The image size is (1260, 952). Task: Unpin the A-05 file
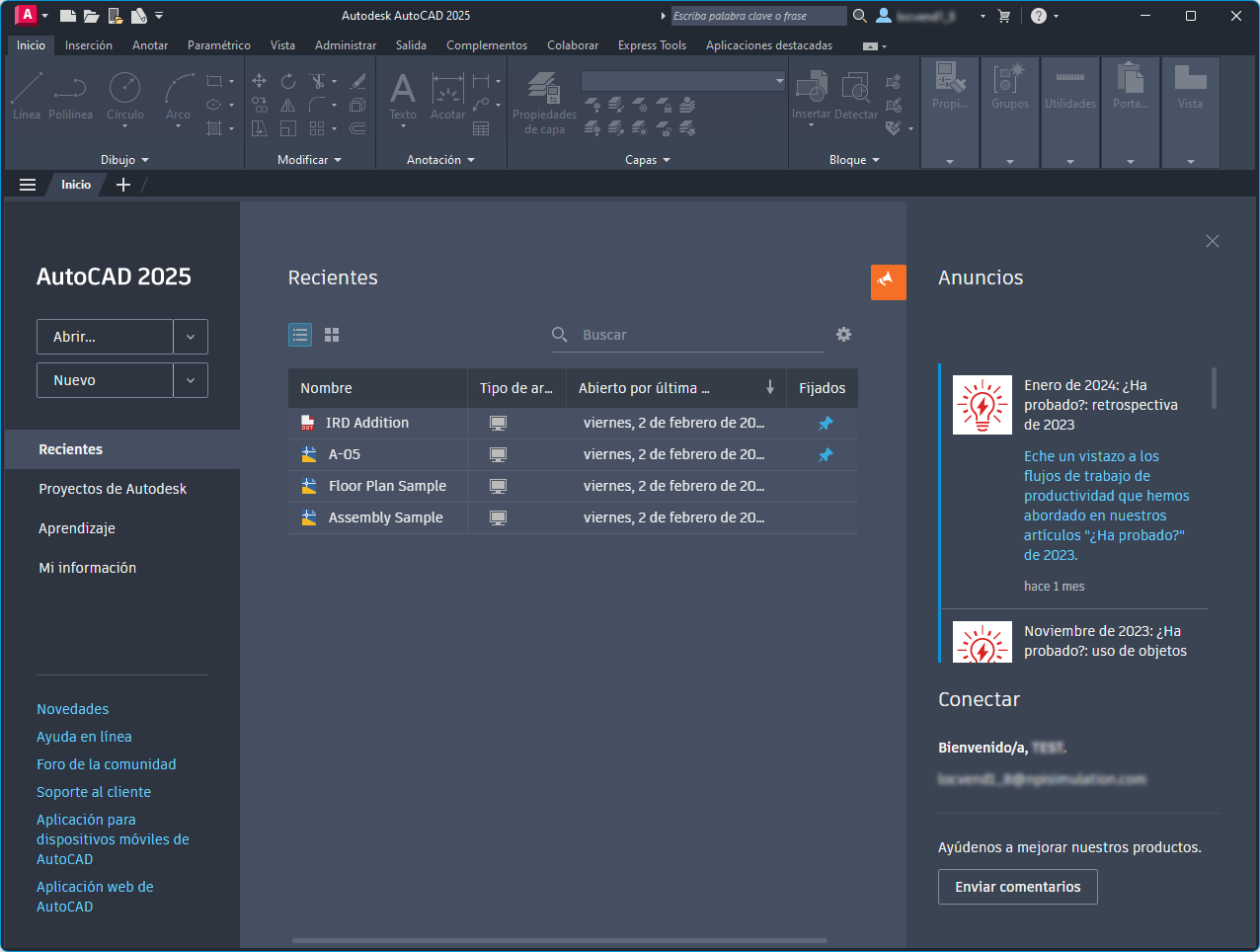point(826,454)
